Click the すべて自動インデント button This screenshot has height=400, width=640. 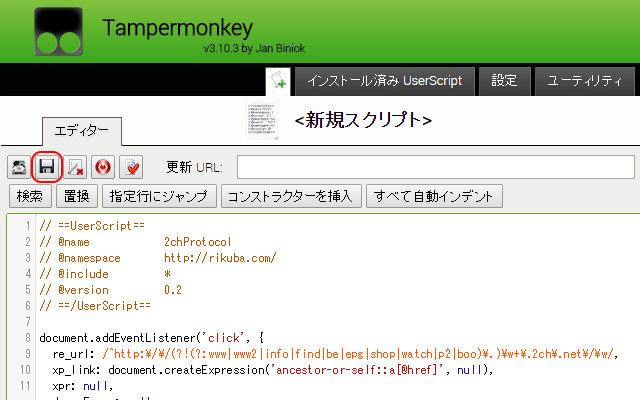click(x=435, y=195)
